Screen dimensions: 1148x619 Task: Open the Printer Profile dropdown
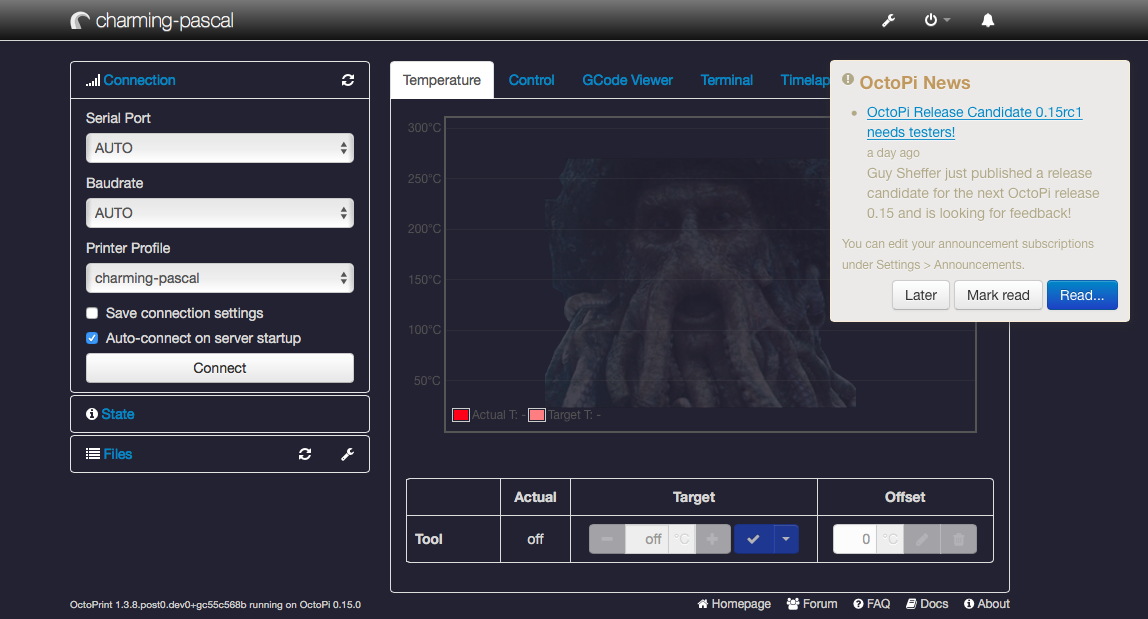coord(220,278)
